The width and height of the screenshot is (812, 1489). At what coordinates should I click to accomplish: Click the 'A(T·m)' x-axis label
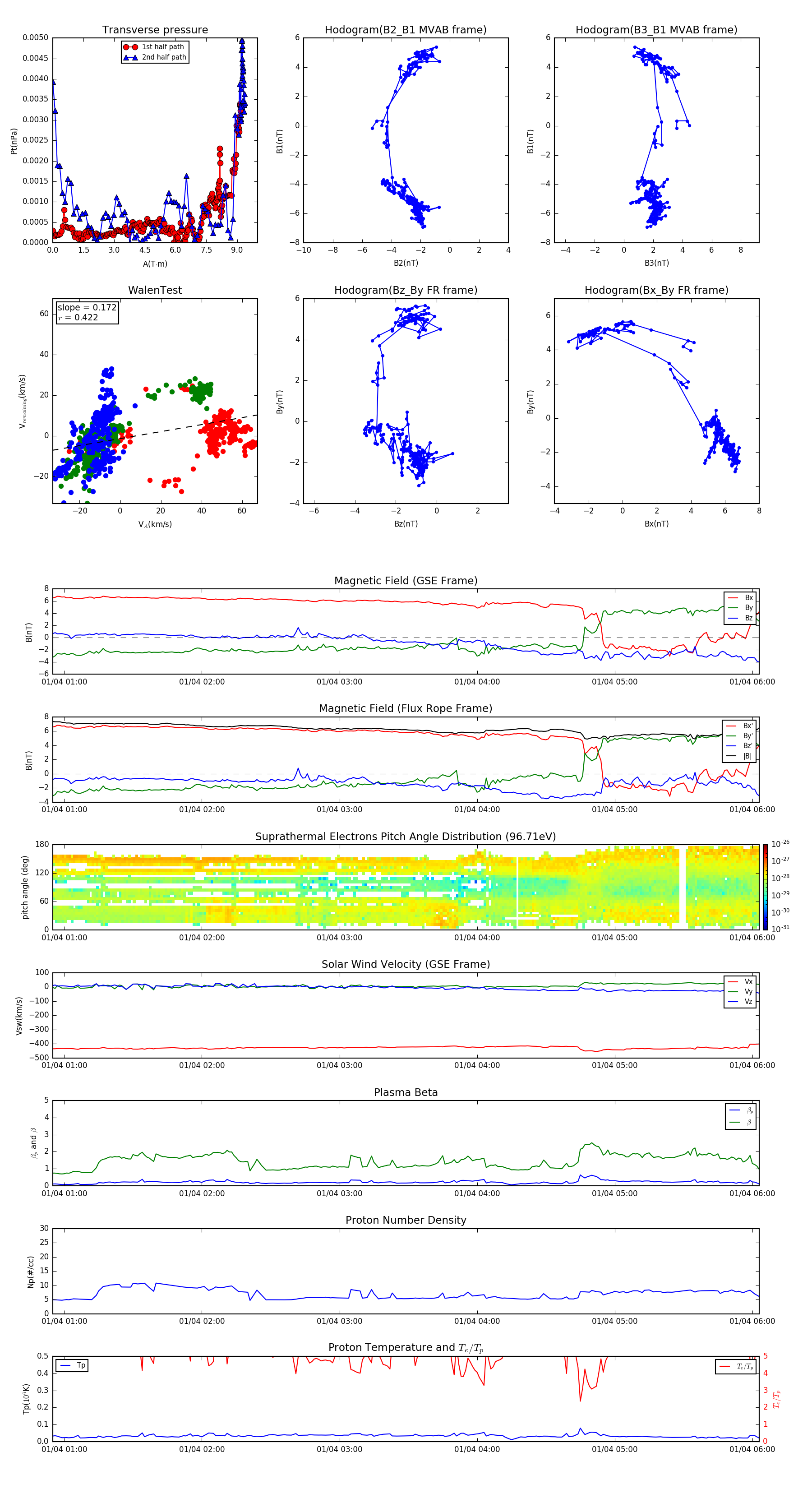click(x=155, y=264)
